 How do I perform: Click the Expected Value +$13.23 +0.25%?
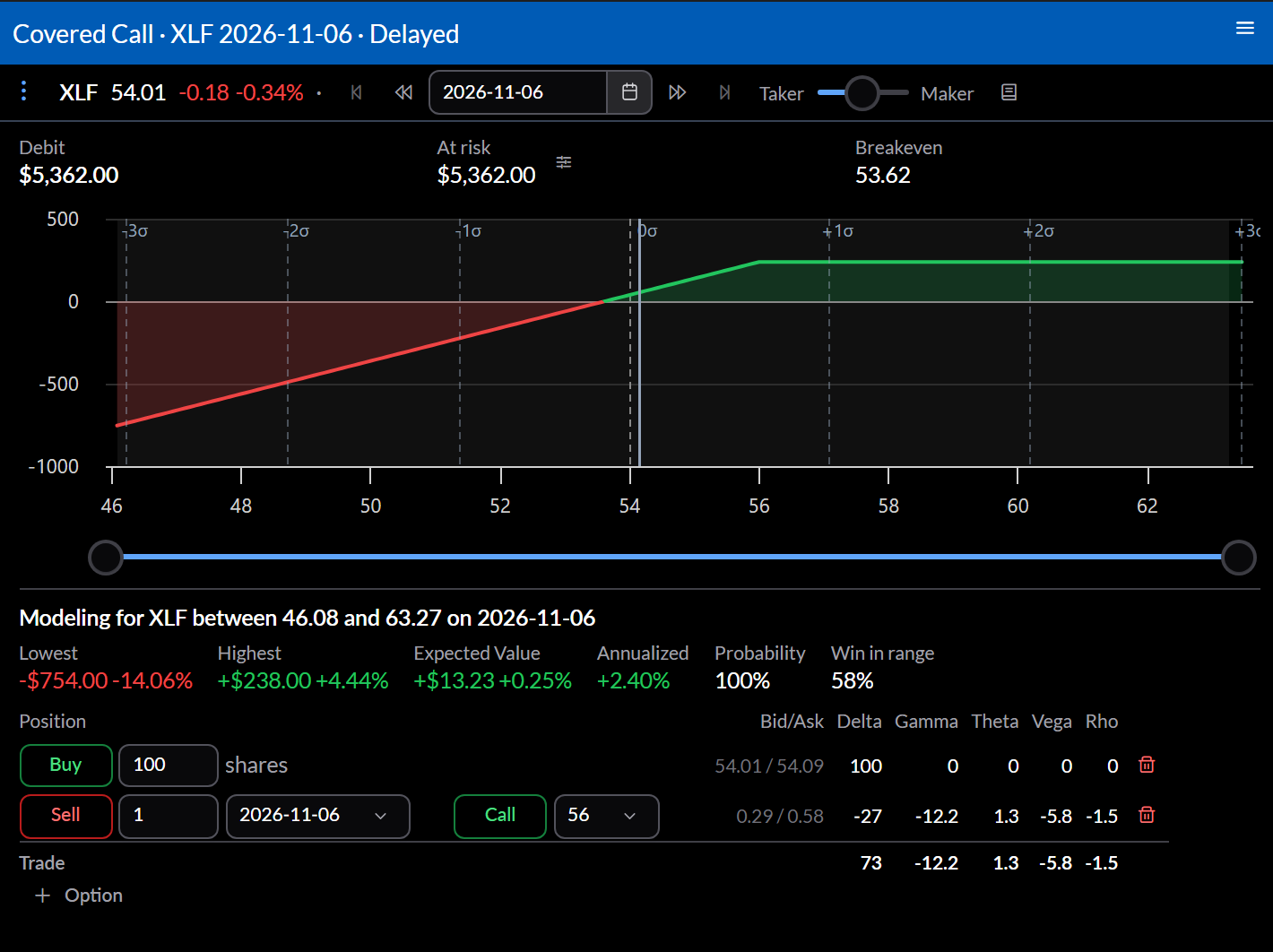tap(492, 681)
